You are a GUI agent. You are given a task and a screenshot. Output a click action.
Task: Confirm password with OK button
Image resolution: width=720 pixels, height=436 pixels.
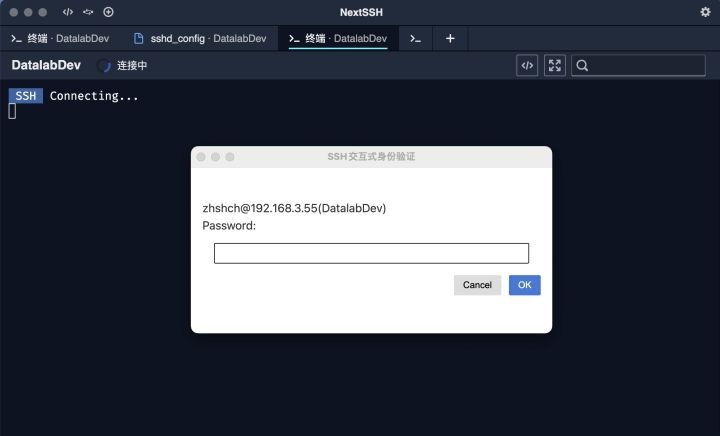(524, 285)
